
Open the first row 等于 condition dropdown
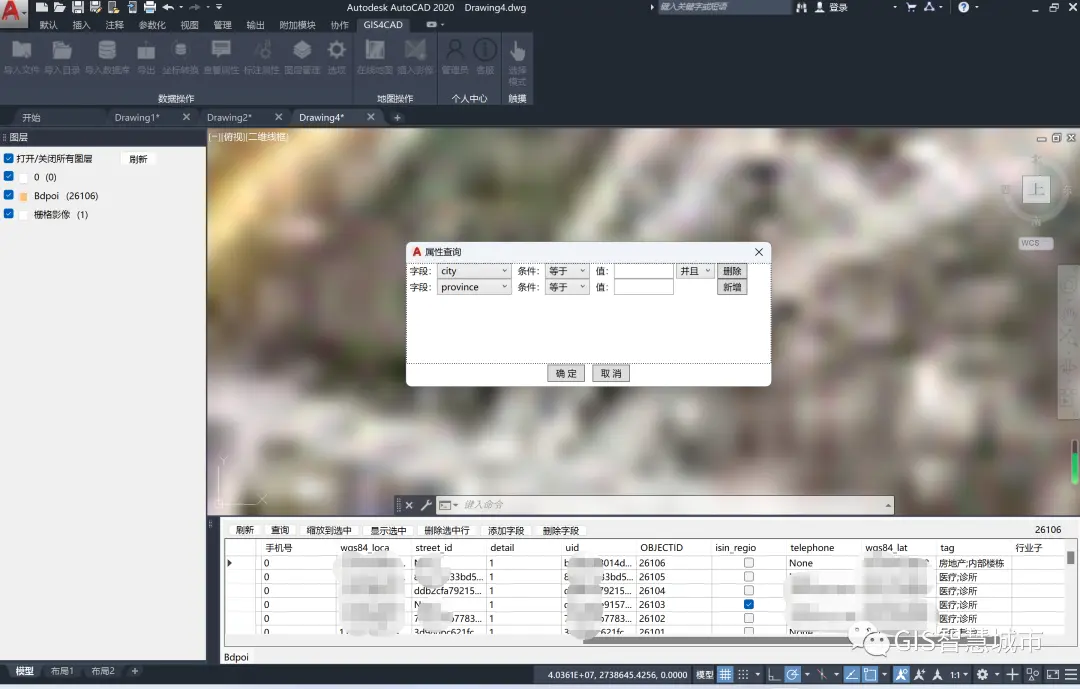(x=567, y=271)
